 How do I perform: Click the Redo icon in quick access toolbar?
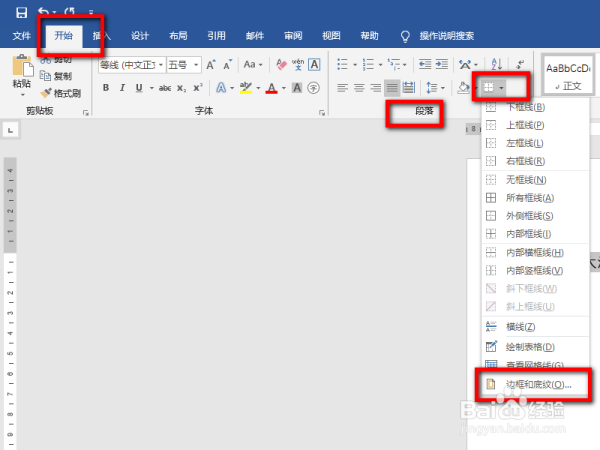(x=70, y=12)
